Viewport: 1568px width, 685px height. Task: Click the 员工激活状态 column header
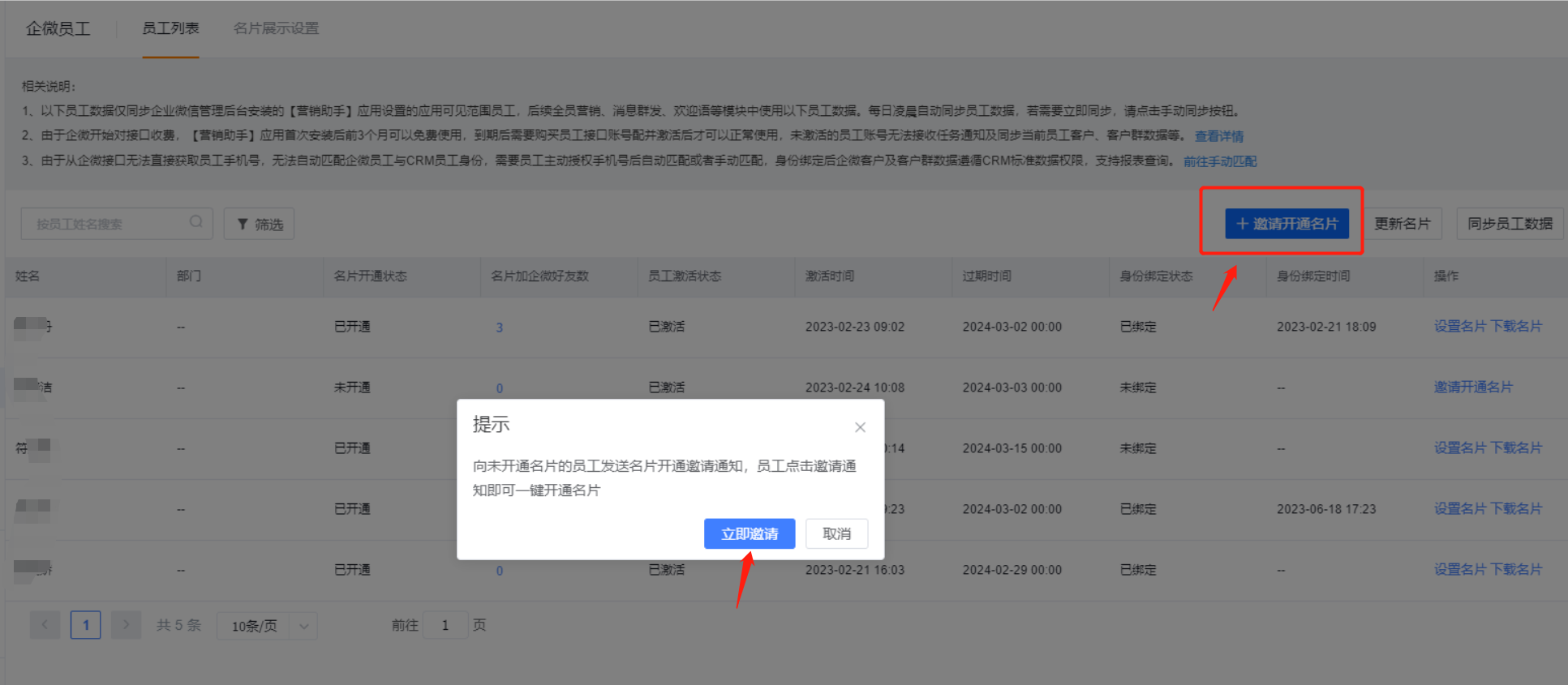coord(684,276)
